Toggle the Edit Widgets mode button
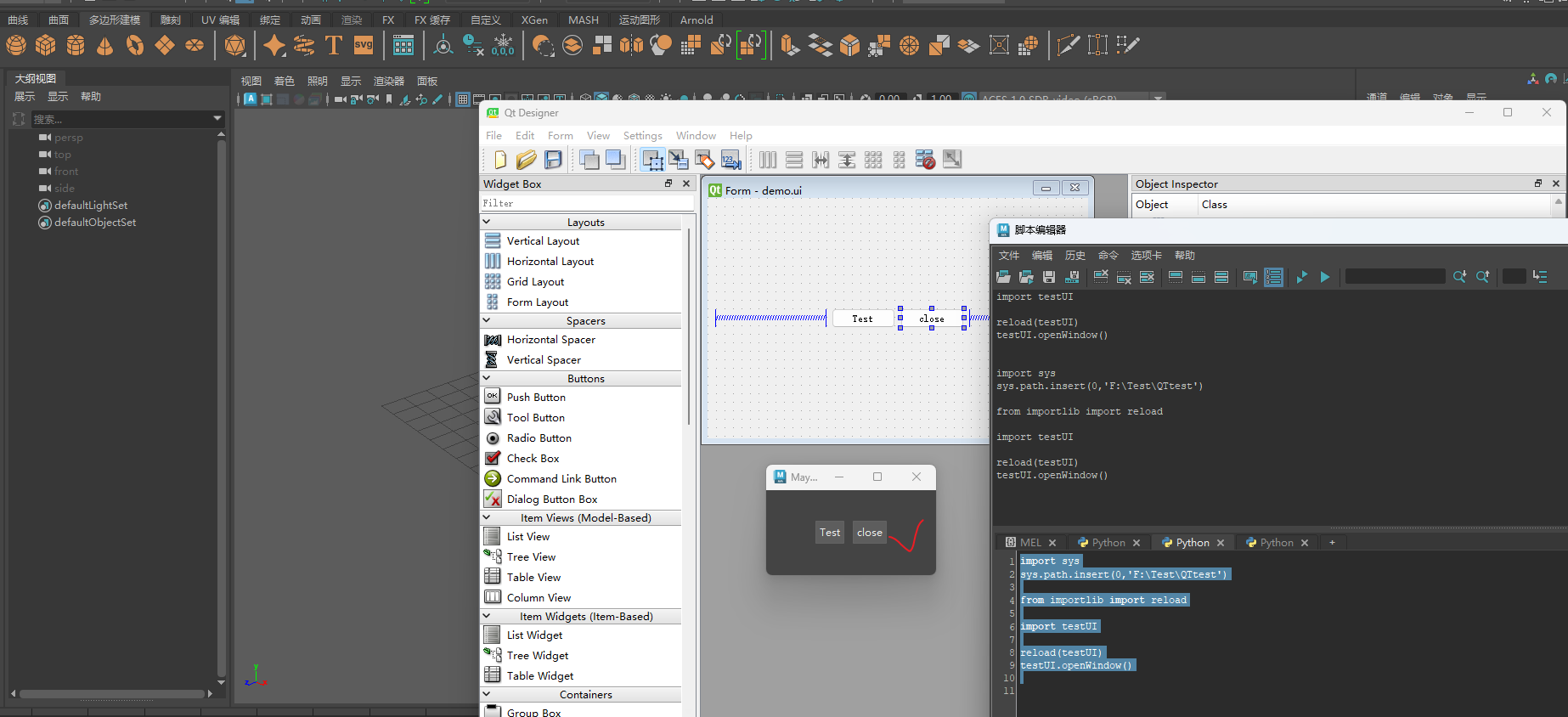 (x=652, y=160)
